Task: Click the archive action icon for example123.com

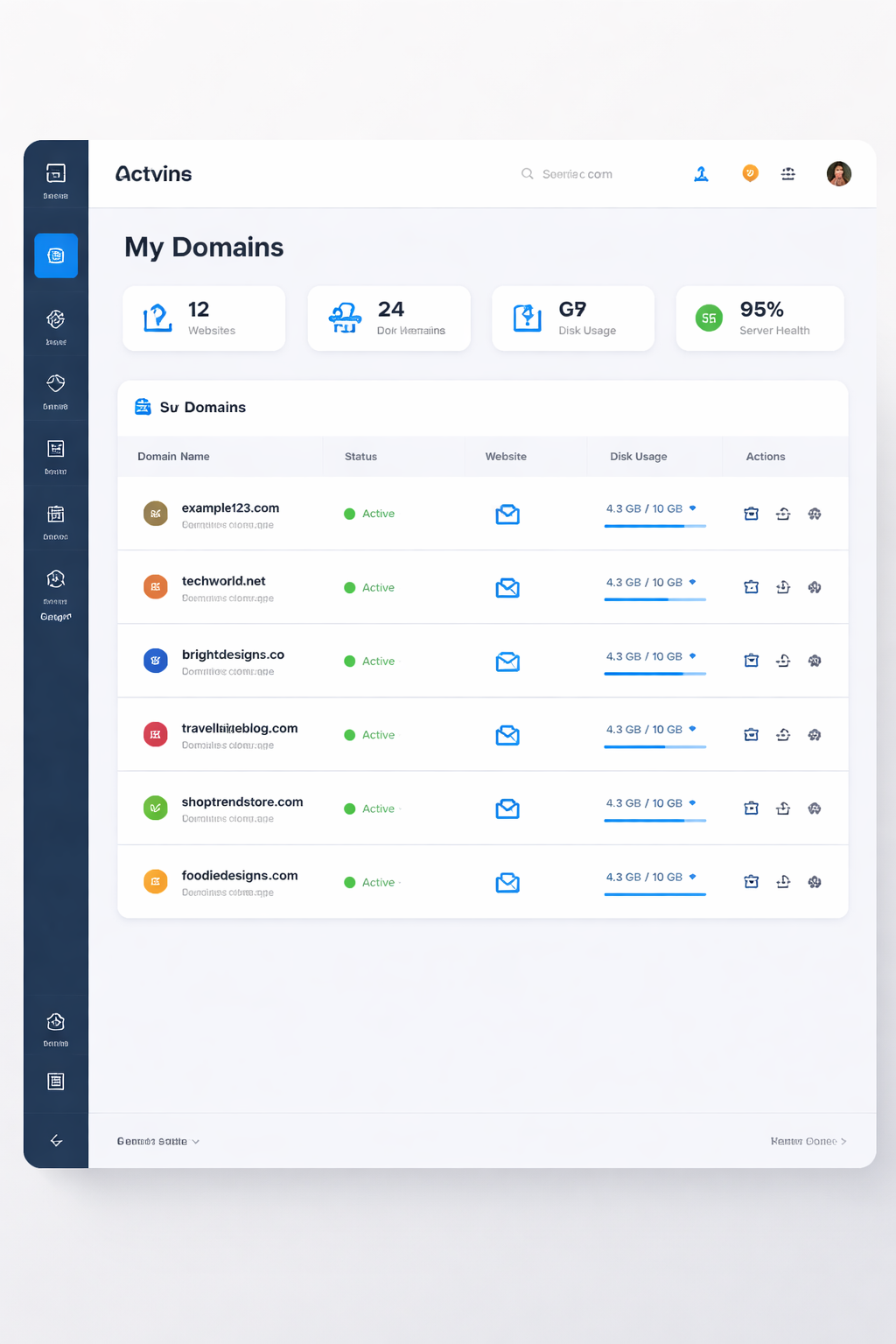Action: click(x=751, y=514)
